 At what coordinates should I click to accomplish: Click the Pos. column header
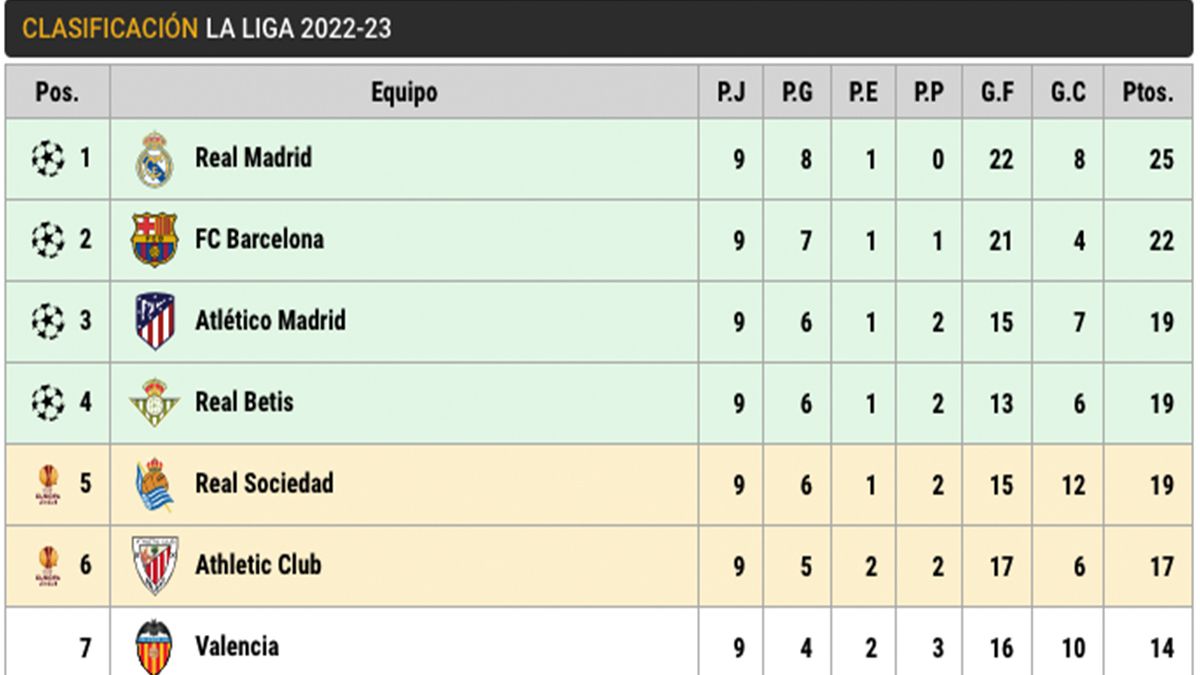coord(57,93)
